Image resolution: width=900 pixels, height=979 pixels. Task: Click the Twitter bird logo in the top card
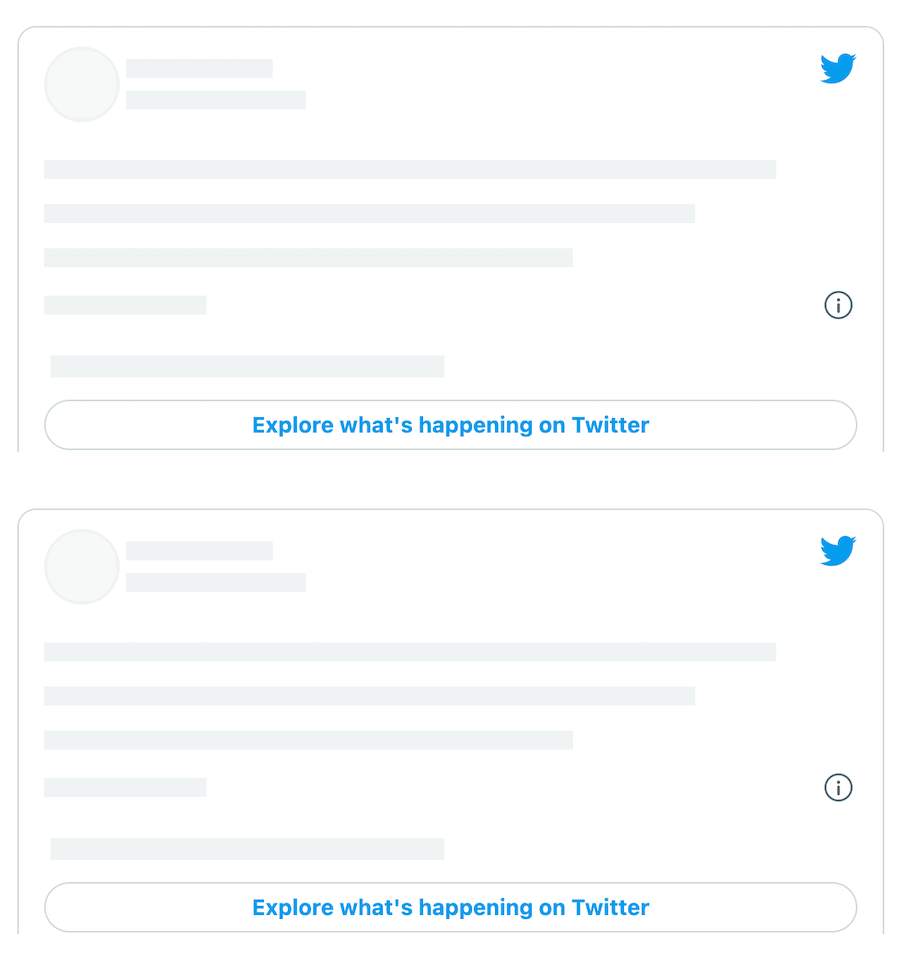(838, 69)
